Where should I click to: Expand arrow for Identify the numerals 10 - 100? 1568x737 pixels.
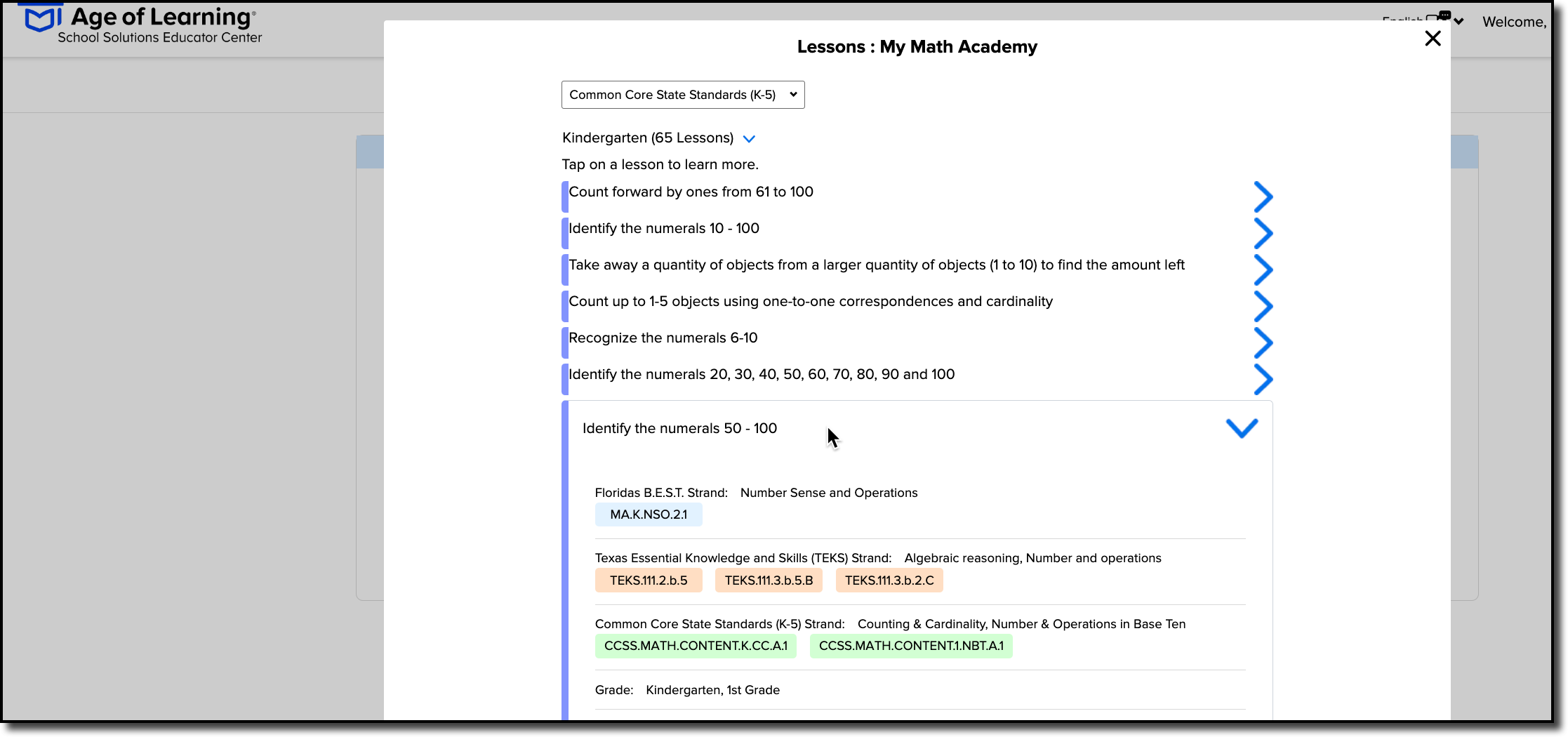tap(1263, 234)
